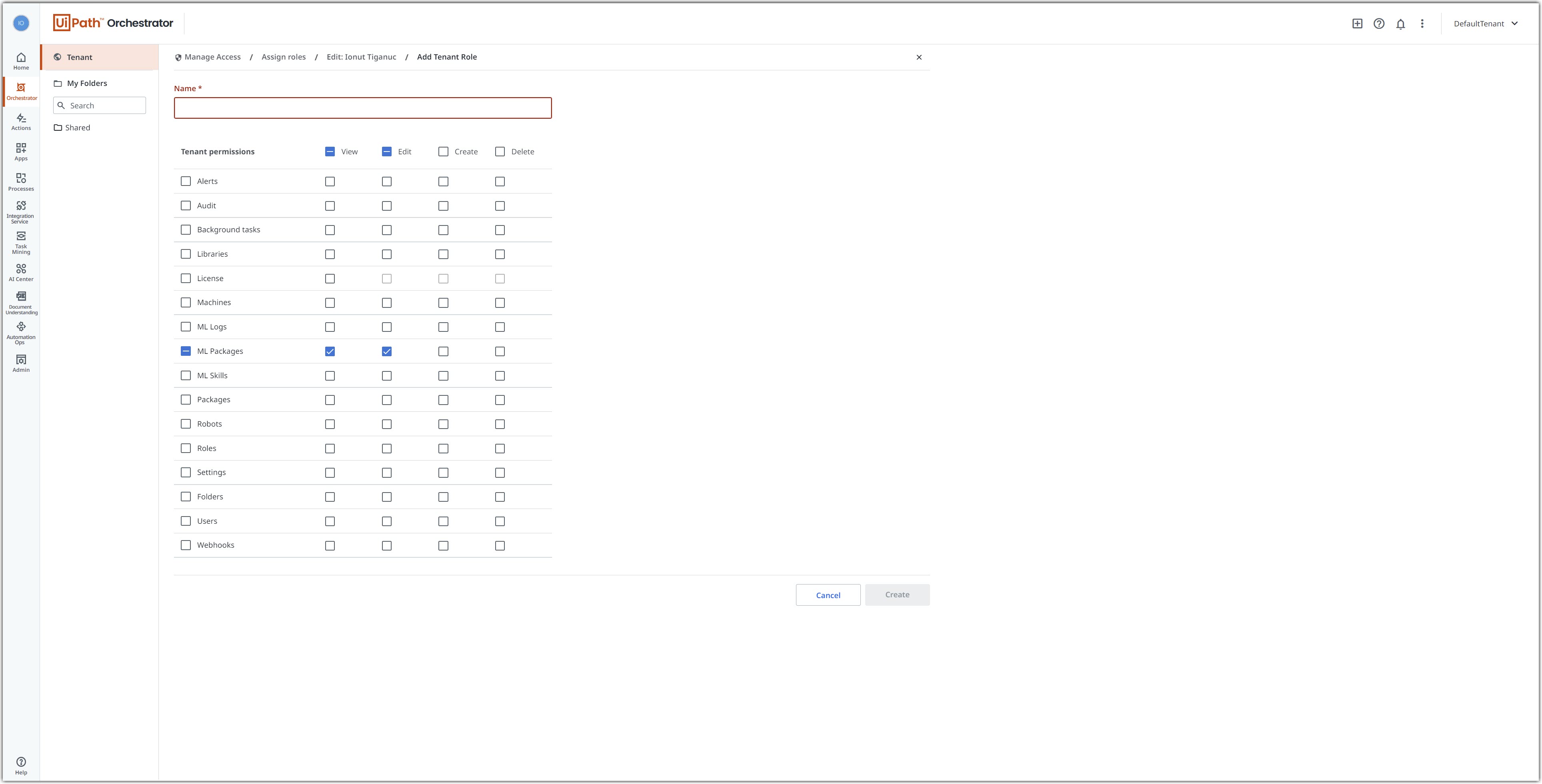Screen dimensions: 1542x784
Task: Click the Task Mining sidebar icon
Action: point(21,242)
